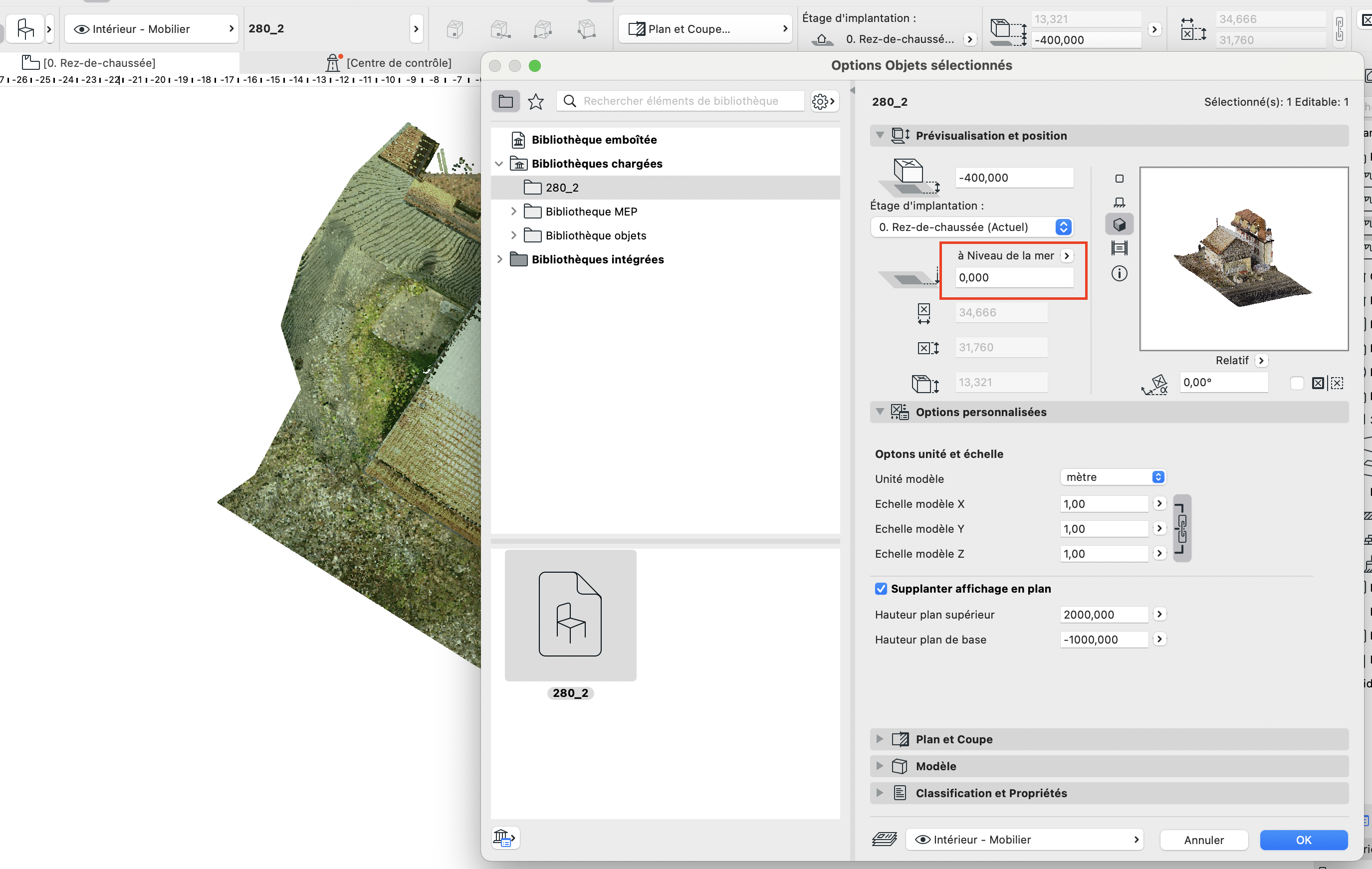
Task: Select the 3D view preview icon
Action: [1119, 224]
